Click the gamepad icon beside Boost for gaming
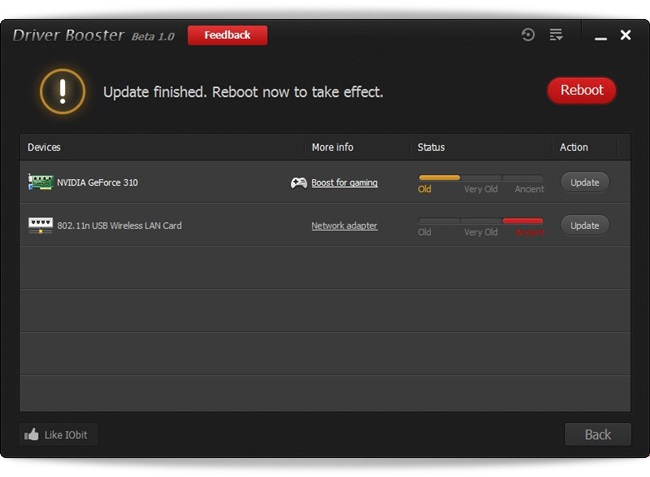Screen dimensions: 650x477 298,182
